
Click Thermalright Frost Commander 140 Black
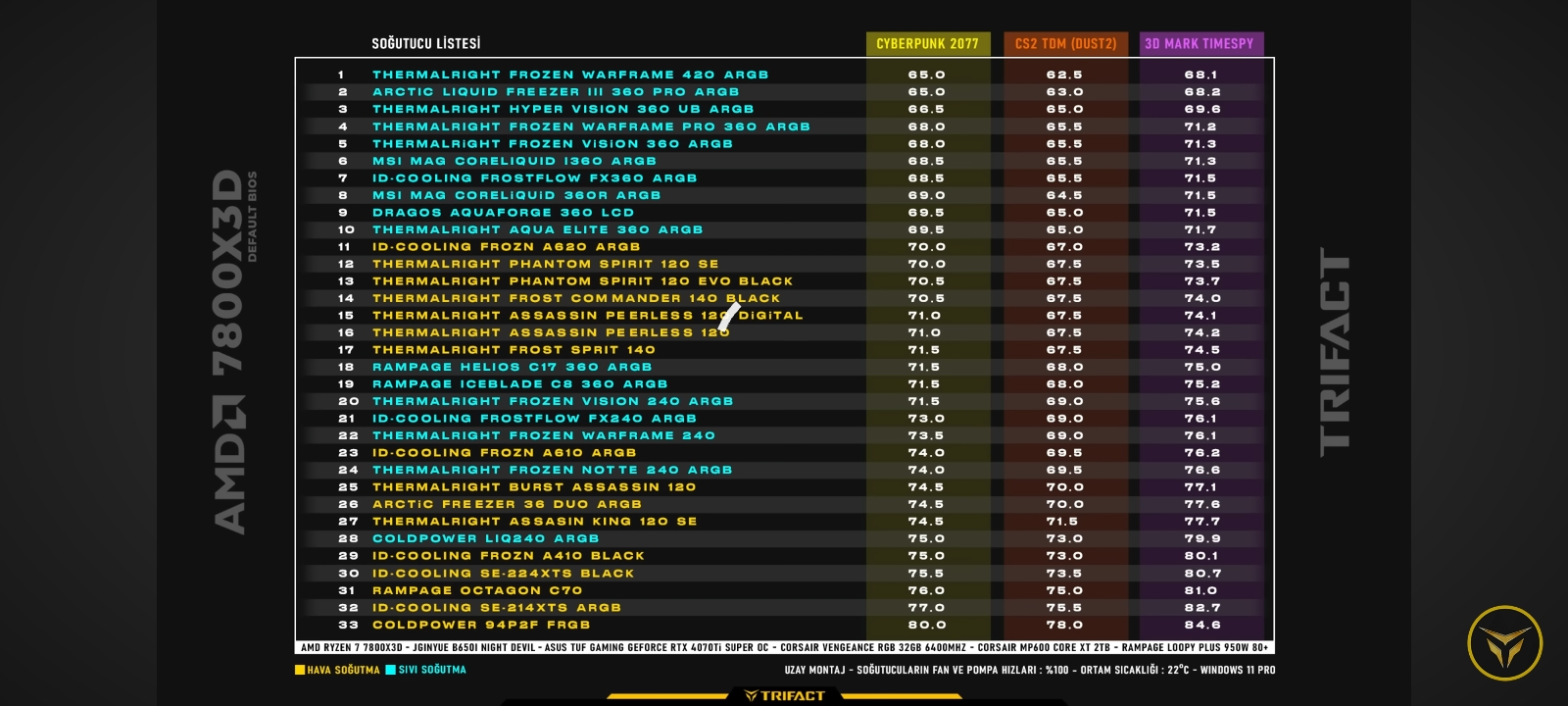coord(576,298)
